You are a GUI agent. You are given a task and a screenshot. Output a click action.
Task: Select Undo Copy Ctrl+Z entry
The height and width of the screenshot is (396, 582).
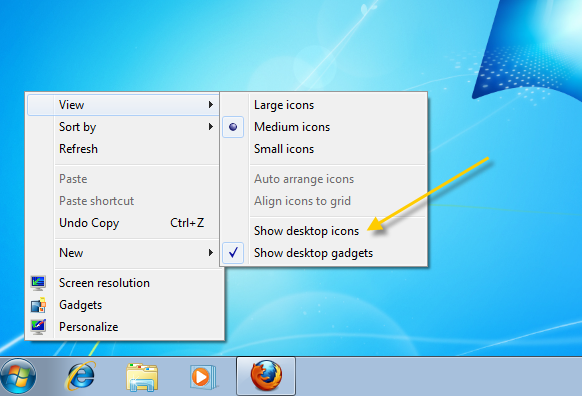123,223
